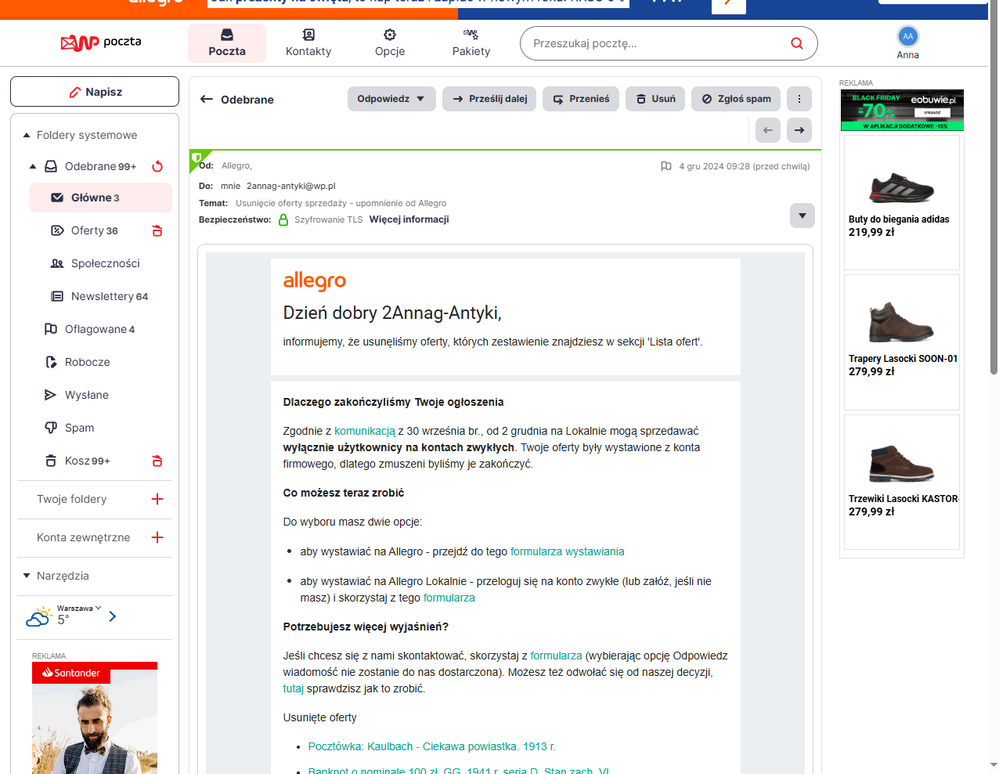Click the red search magnifier icon

[x=796, y=43]
